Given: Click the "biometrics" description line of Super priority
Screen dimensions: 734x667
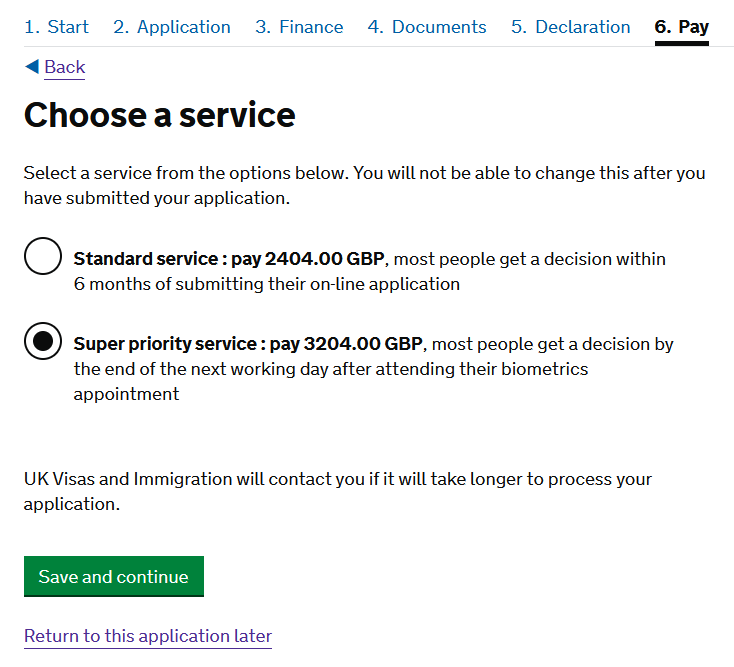Looking at the screenshot, I should [330, 369].
